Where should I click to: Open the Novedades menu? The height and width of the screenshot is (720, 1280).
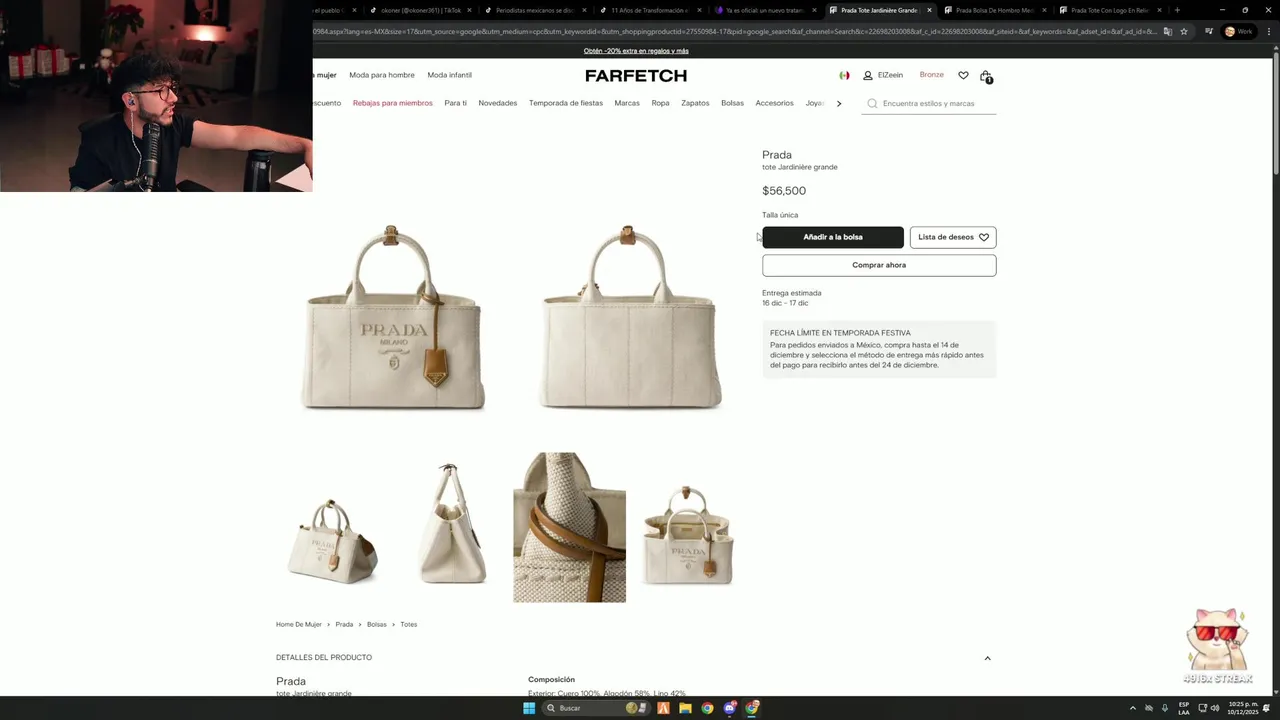[x=498, y=103]
